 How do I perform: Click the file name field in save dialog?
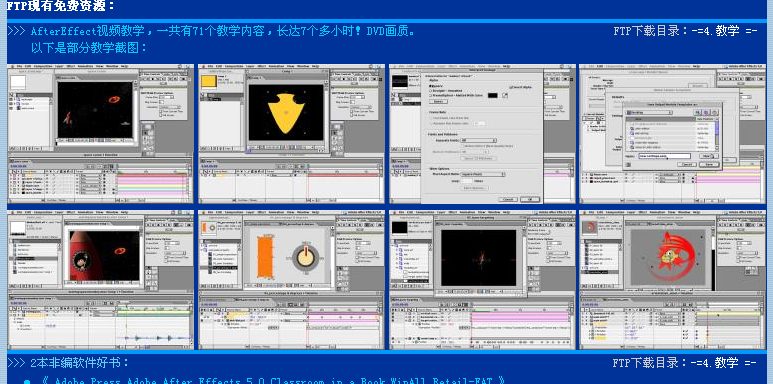coord(664,156)
